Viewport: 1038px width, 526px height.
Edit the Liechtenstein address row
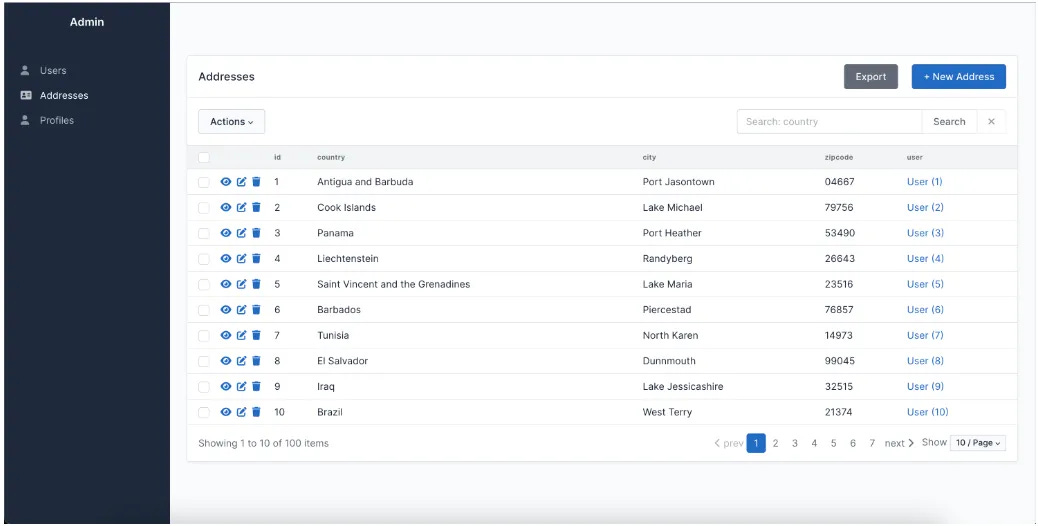coord(242,258)
